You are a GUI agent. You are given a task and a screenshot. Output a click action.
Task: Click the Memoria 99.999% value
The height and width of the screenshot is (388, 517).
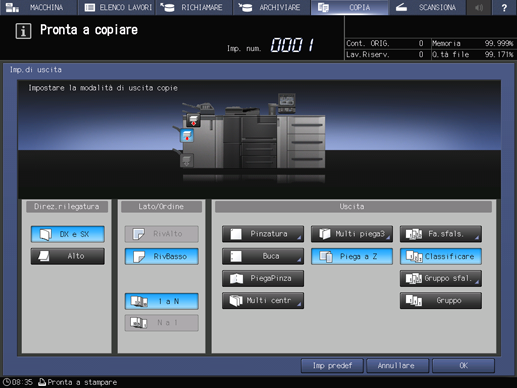[x=499, y=43]
